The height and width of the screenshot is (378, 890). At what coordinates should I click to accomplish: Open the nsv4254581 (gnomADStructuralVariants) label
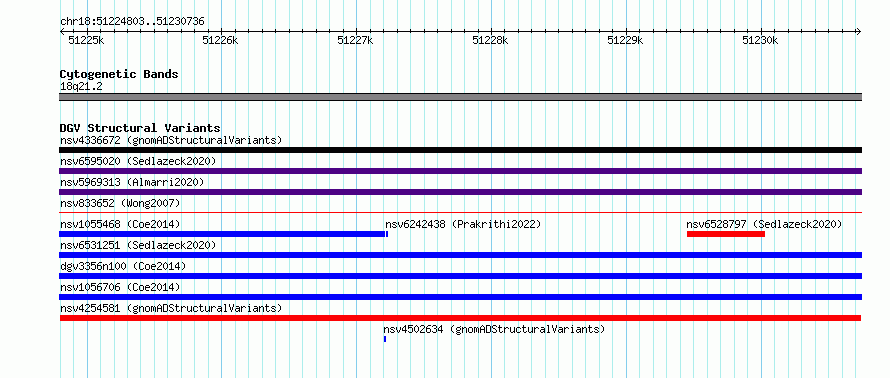171,308
